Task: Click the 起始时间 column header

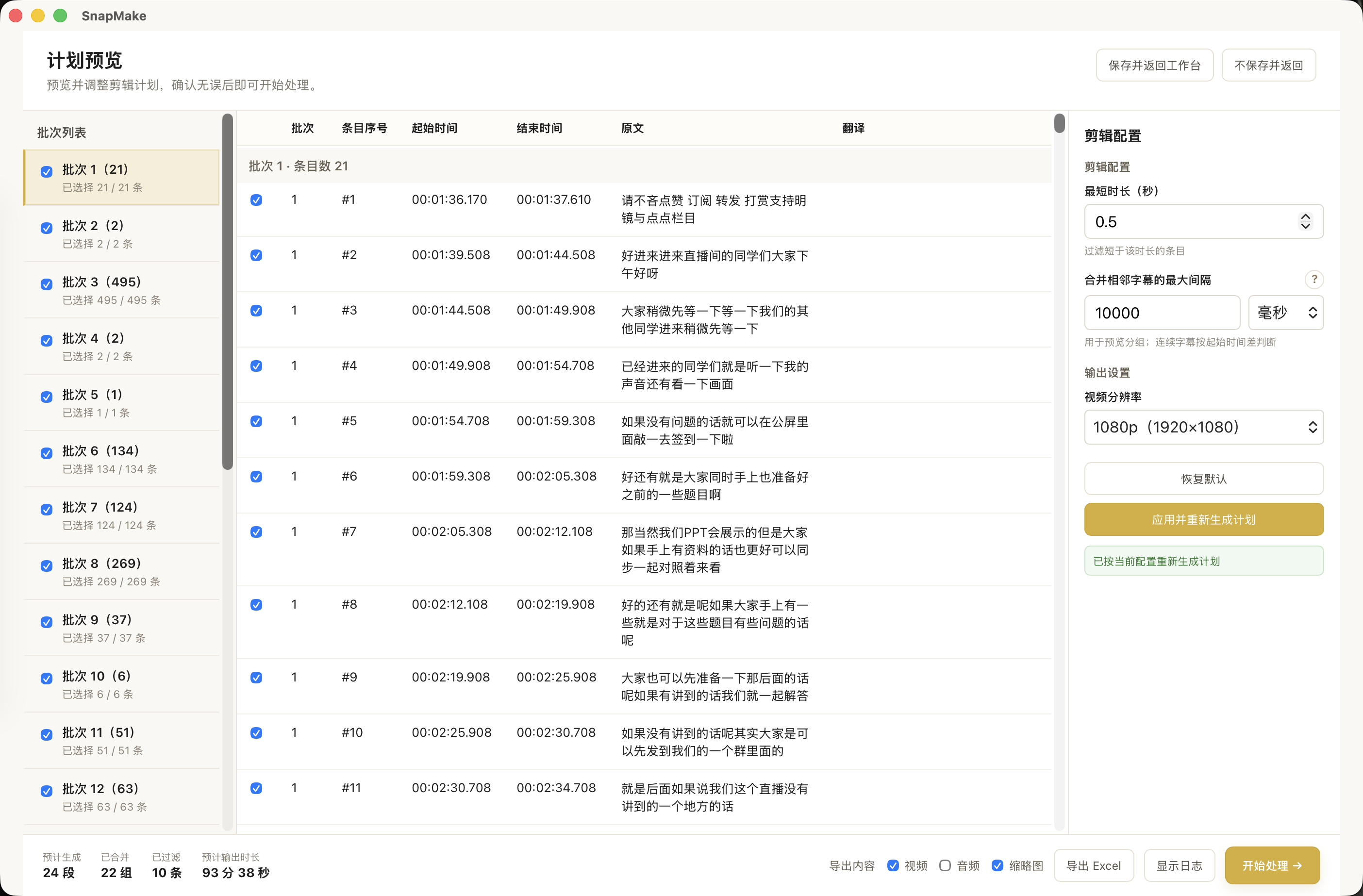Action: (434, 128)
